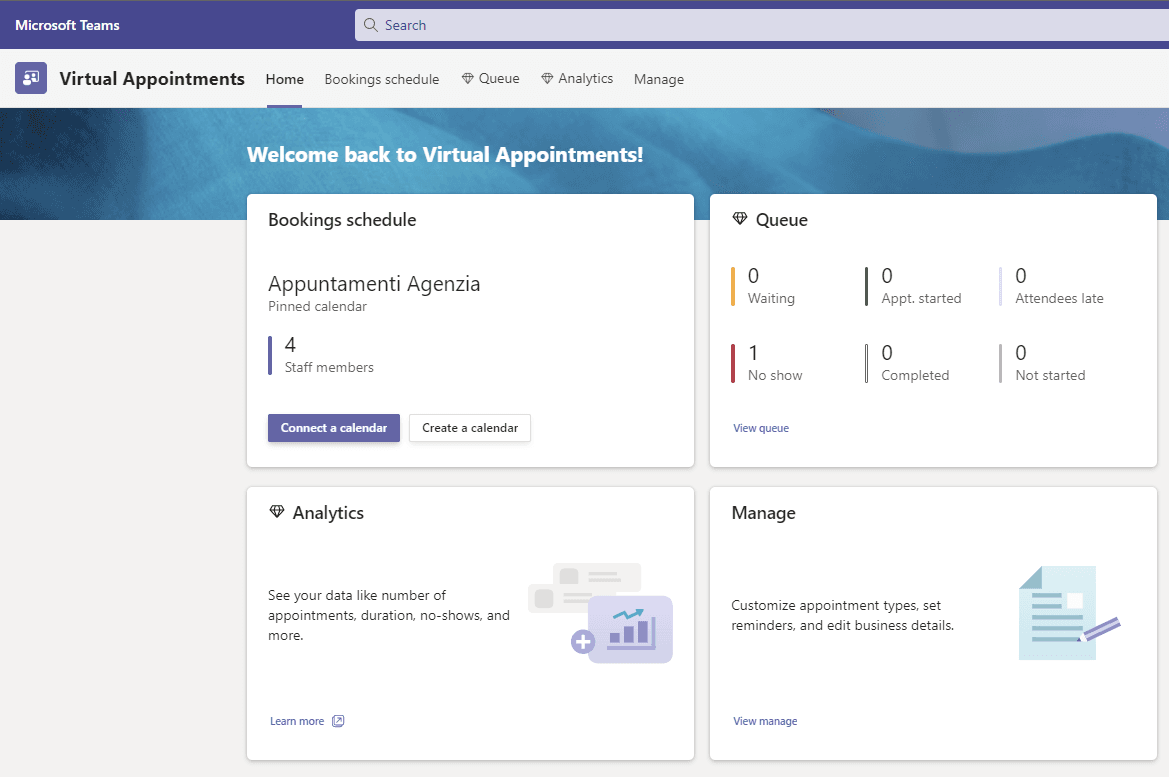Switch to the Bookings schedule tab

coord(382,79)
